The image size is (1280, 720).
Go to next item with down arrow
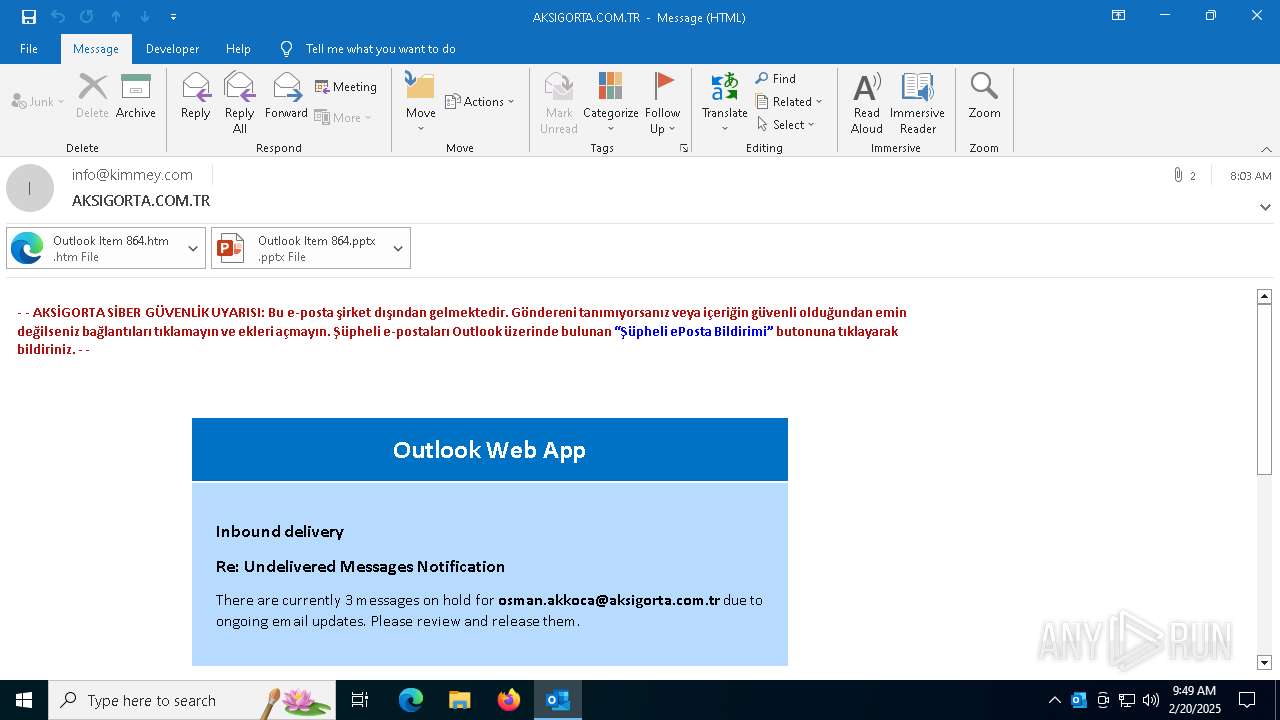(x=145, y=17)
